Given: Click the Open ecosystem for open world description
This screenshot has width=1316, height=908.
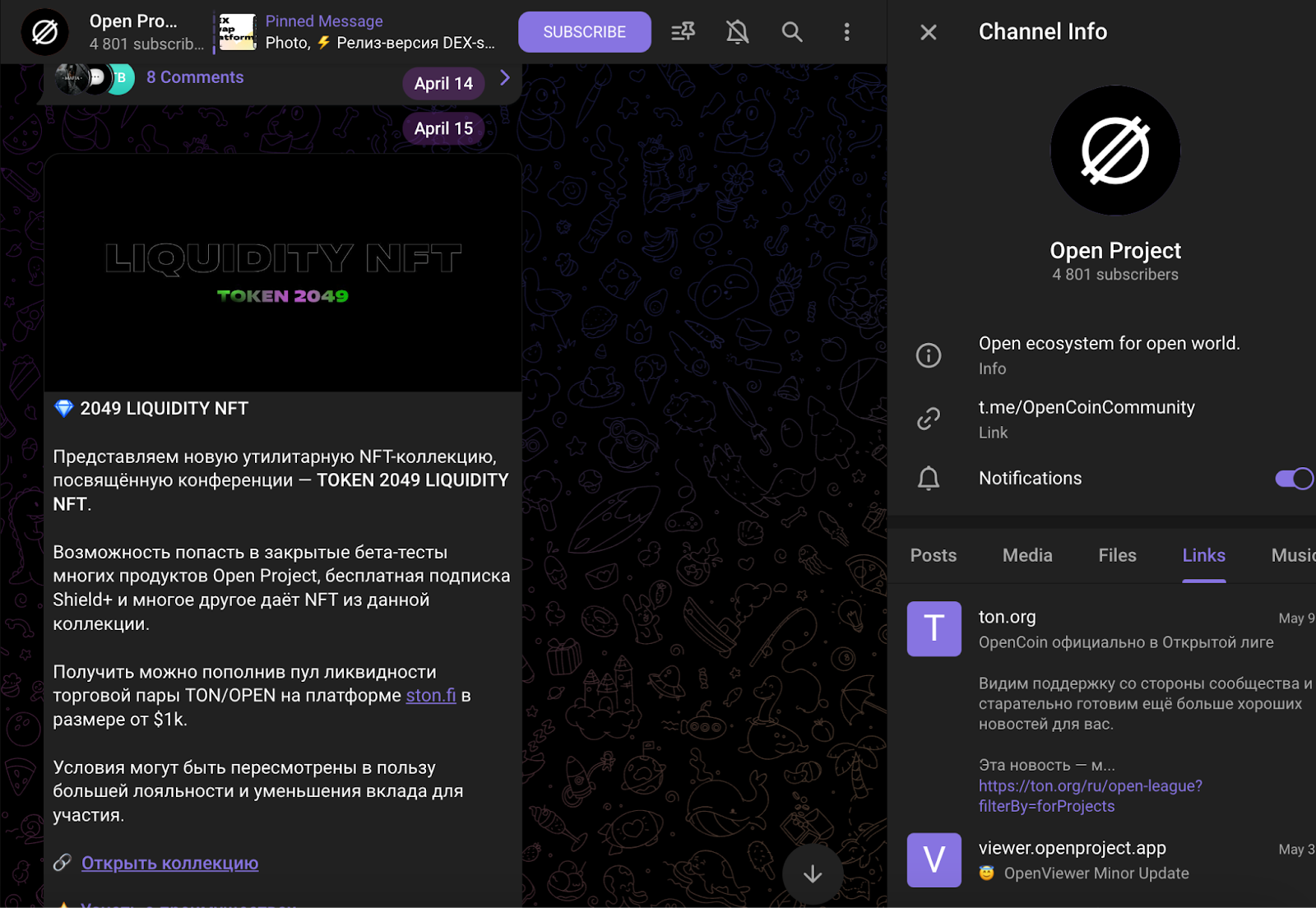Looking at the screenshot, I should coord(1109,343).
